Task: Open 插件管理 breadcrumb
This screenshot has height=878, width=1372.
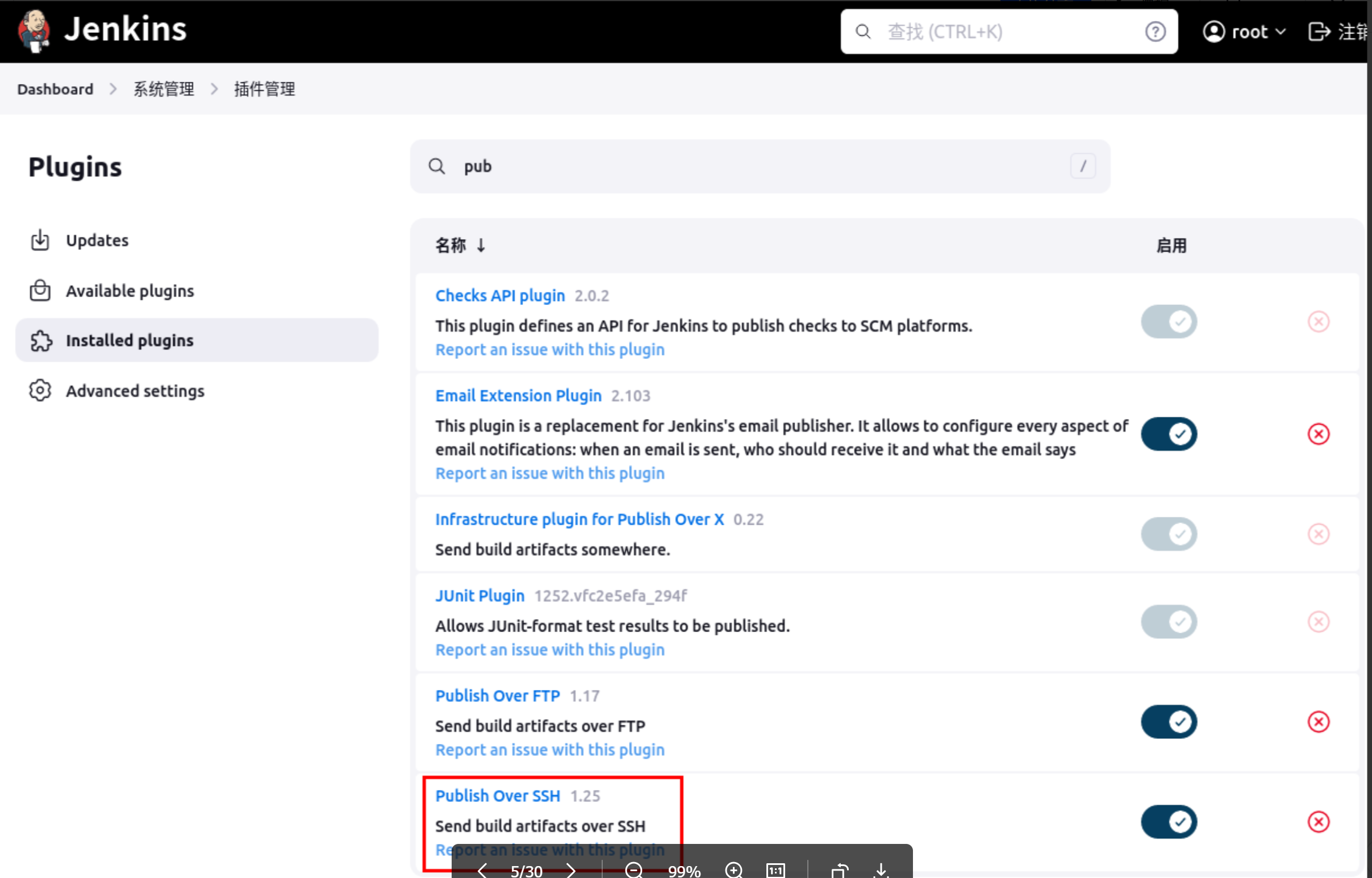Action: (265, 90)
